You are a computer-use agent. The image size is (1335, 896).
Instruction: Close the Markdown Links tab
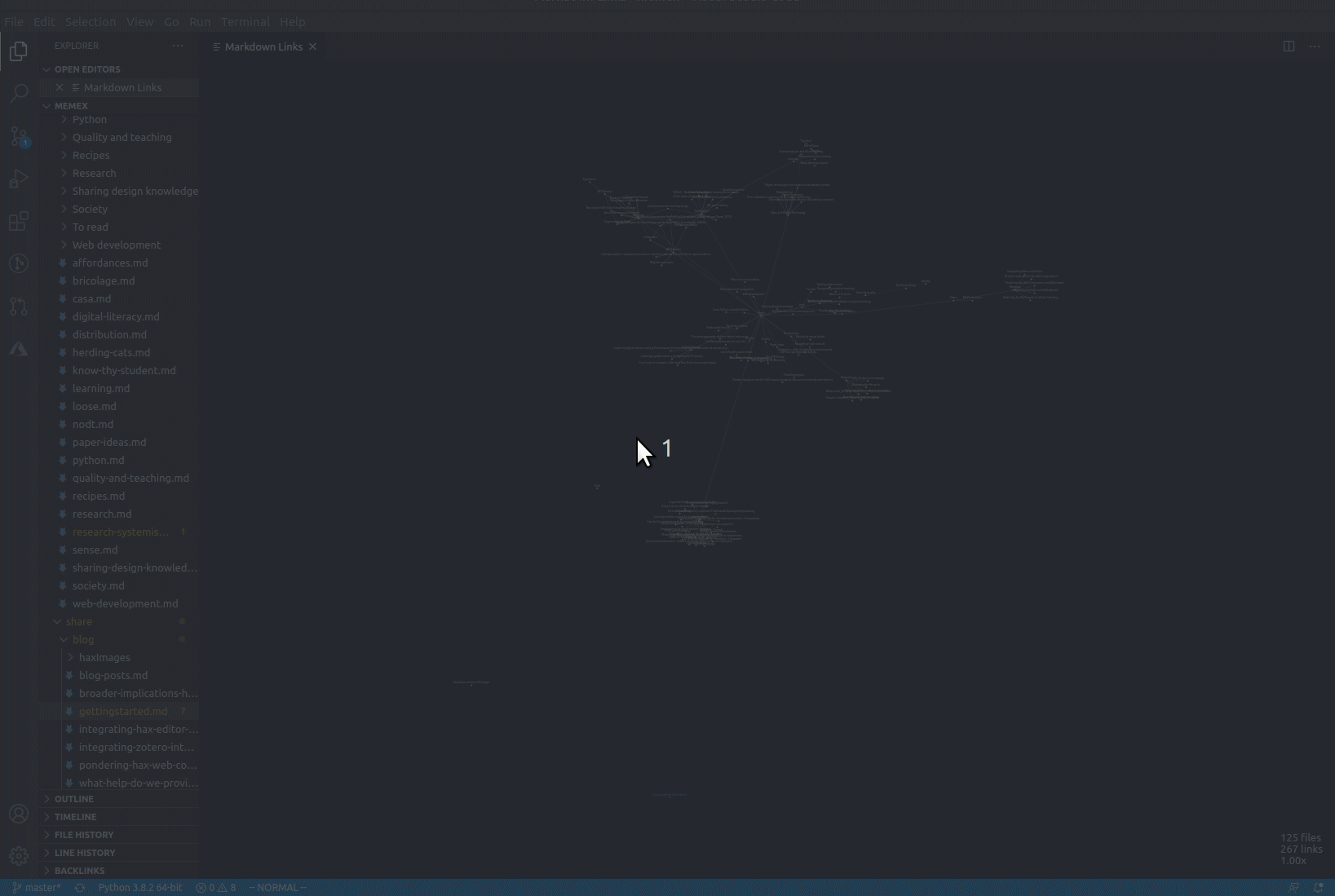[312, 47]
